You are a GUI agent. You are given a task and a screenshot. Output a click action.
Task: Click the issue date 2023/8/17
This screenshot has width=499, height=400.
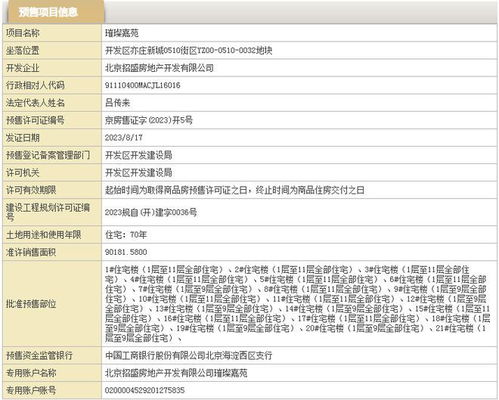point(124,138)
